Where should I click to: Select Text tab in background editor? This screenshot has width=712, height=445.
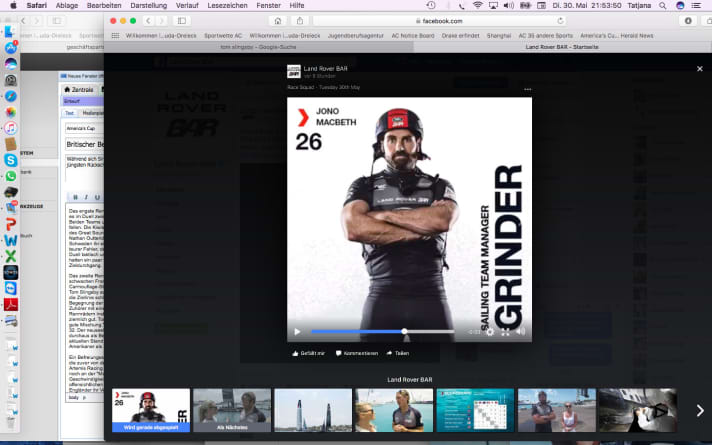pyautogui.click(x=69, y=113)
